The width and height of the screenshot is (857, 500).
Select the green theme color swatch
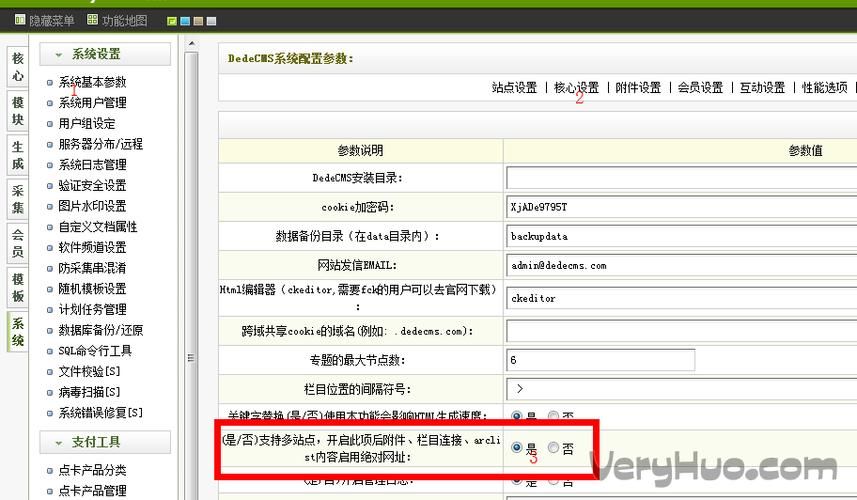coord(172,21)
